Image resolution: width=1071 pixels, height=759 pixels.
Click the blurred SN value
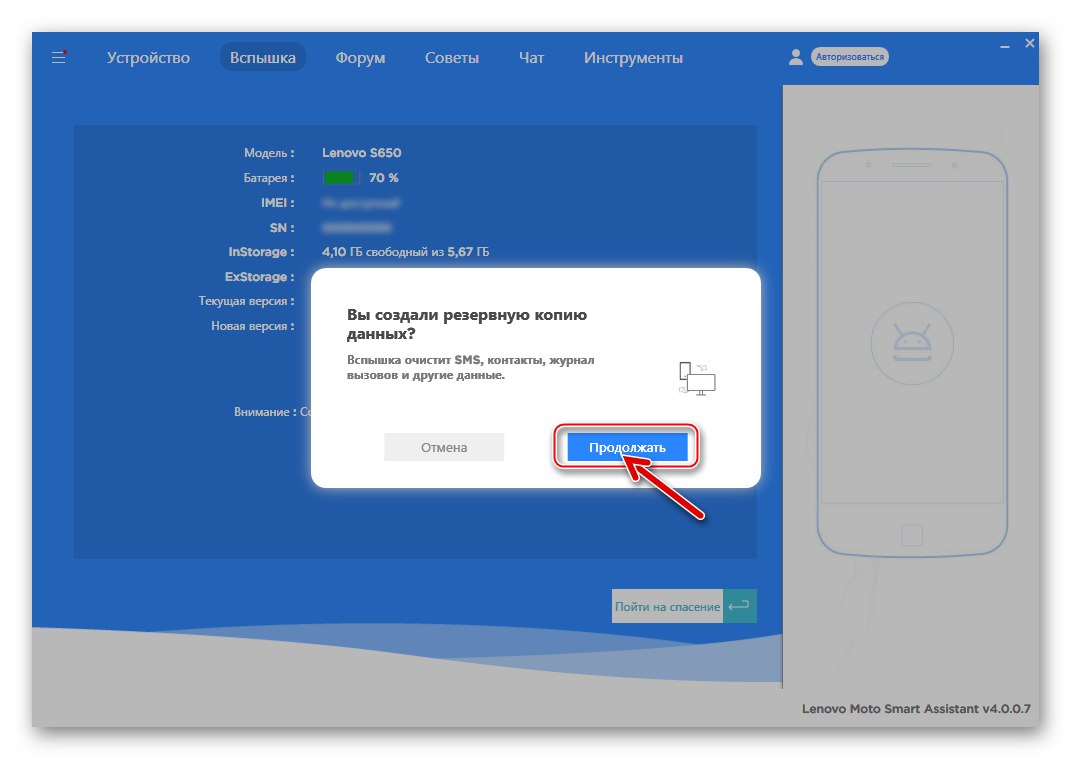point(357,227)
